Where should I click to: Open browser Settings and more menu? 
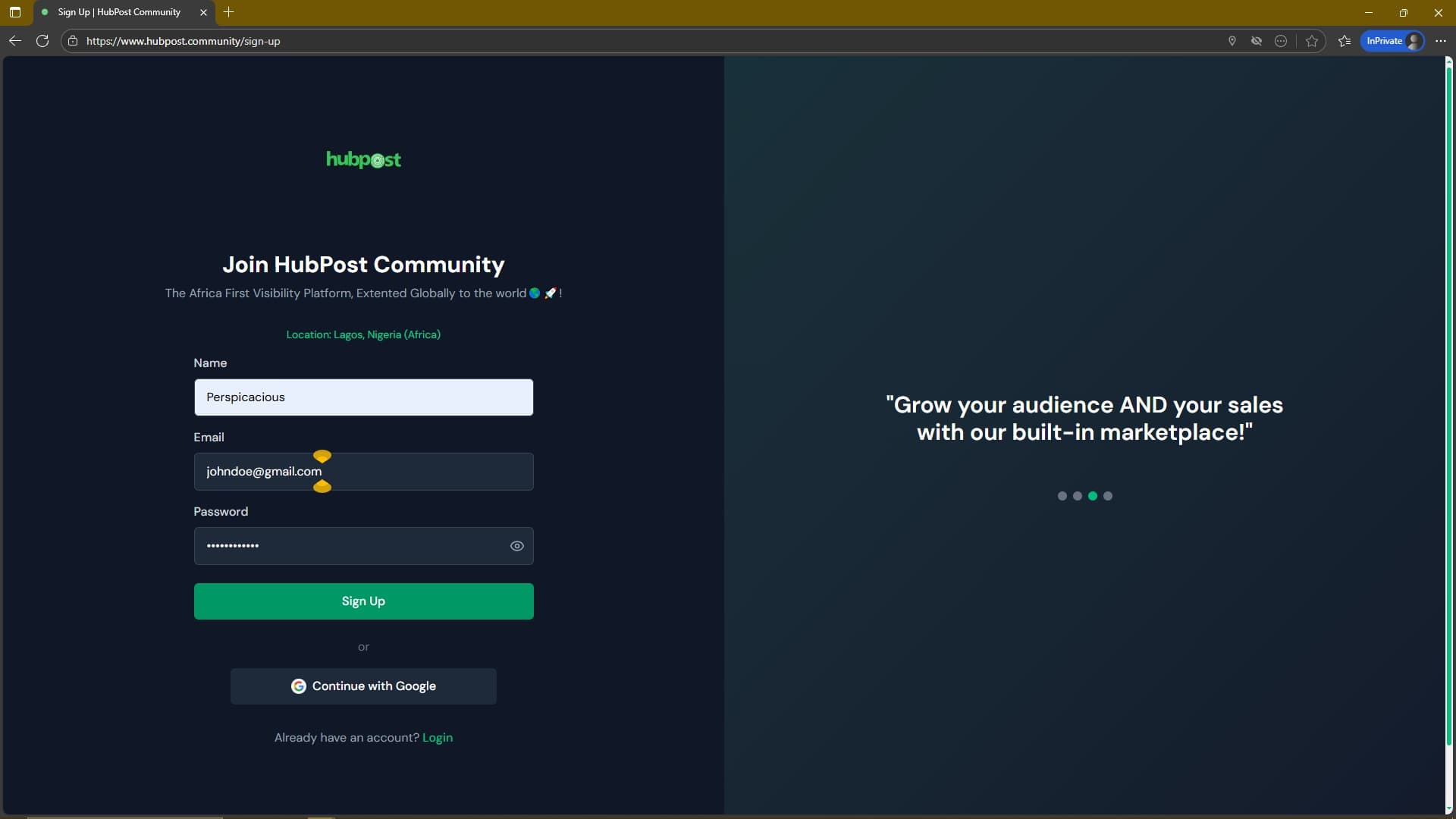(x=1441, y=41)
